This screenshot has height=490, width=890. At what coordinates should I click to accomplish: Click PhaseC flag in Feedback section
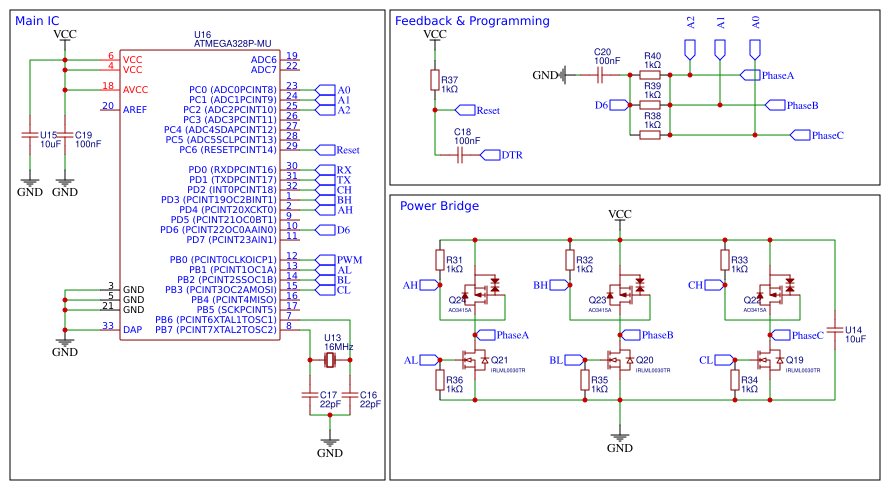pos(800,135)
